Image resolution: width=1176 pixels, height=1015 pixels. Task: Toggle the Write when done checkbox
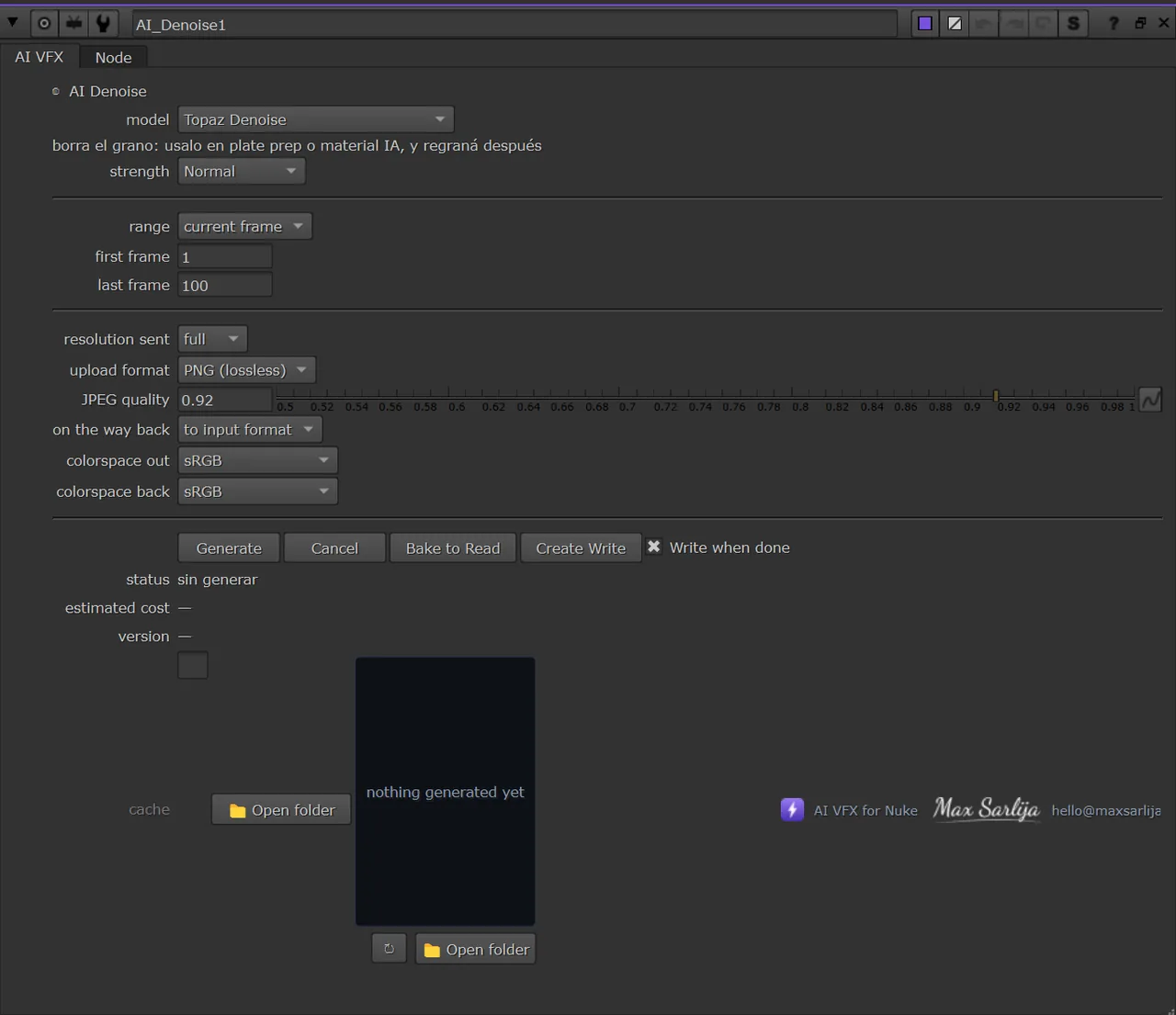(653, 547)
